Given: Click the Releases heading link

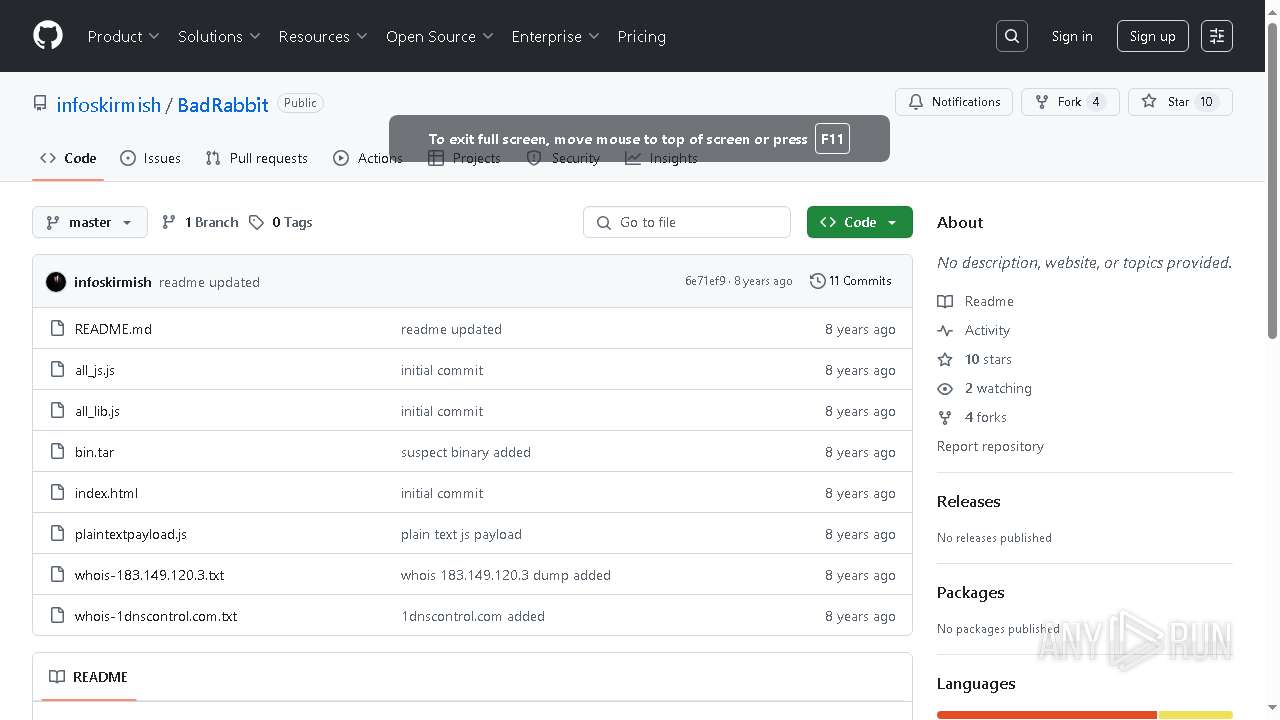Looking at the screenshot, I should click(x=968, y=501).
